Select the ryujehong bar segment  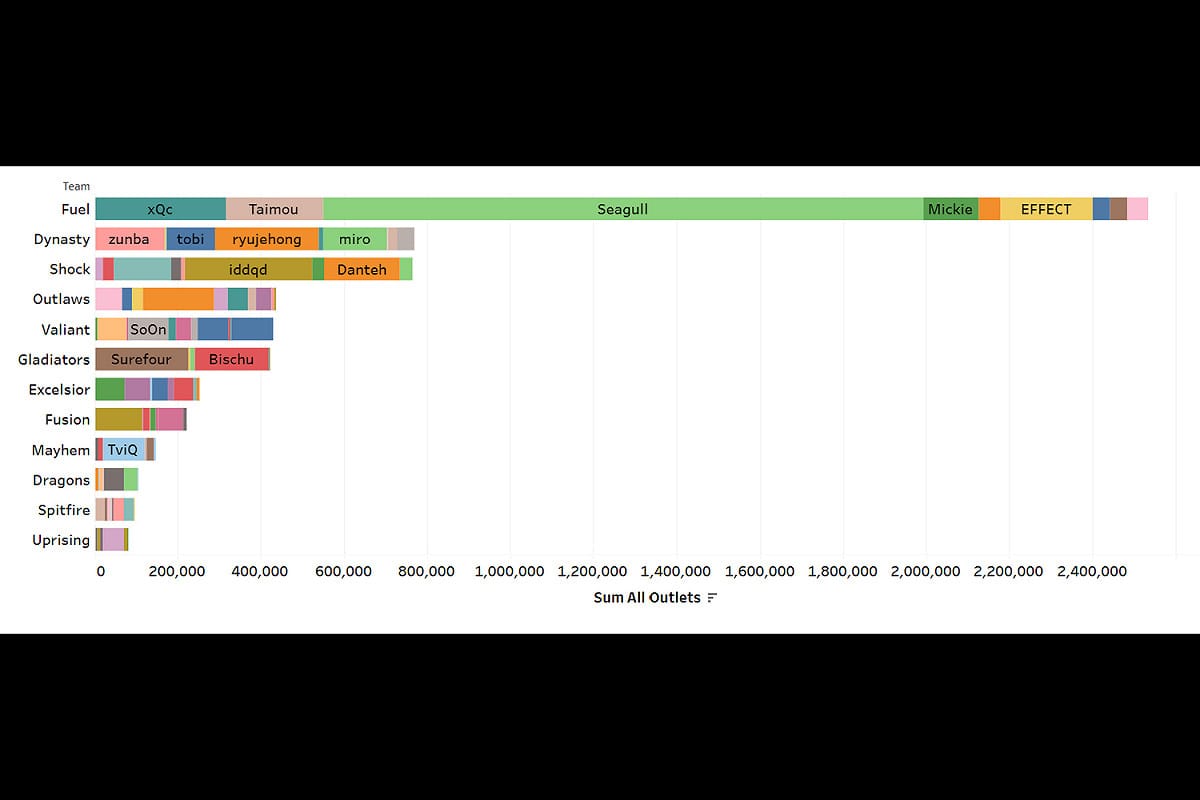tap(267, 239)
